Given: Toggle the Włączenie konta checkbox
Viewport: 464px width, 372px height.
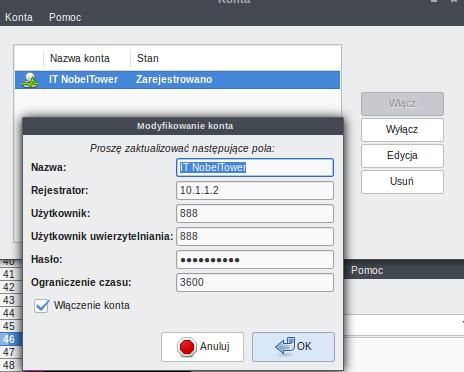Looking at the screenshot, I should pyautogui.click(x=42, y=306).
